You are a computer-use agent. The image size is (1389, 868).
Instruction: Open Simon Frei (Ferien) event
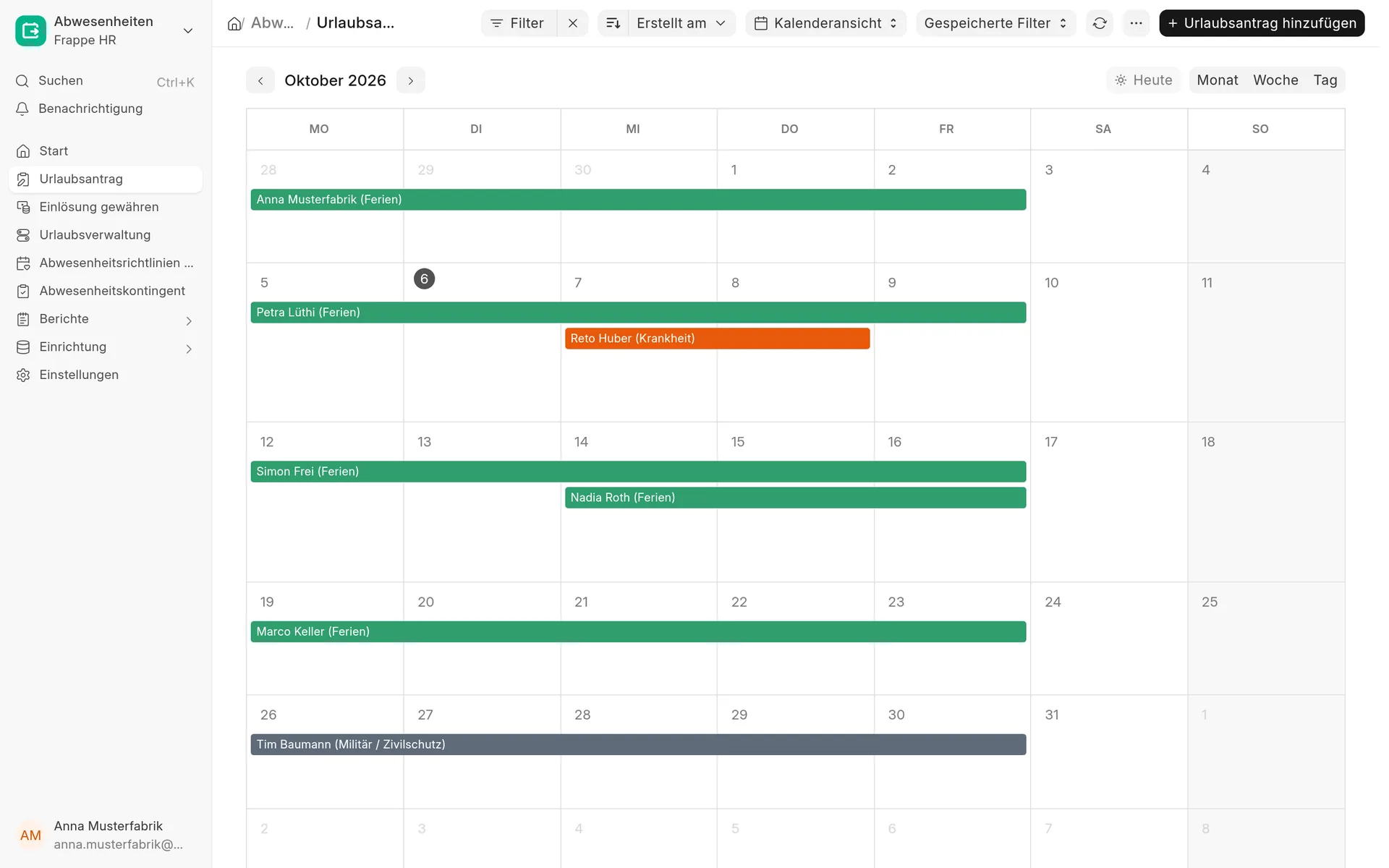point(638,472)
